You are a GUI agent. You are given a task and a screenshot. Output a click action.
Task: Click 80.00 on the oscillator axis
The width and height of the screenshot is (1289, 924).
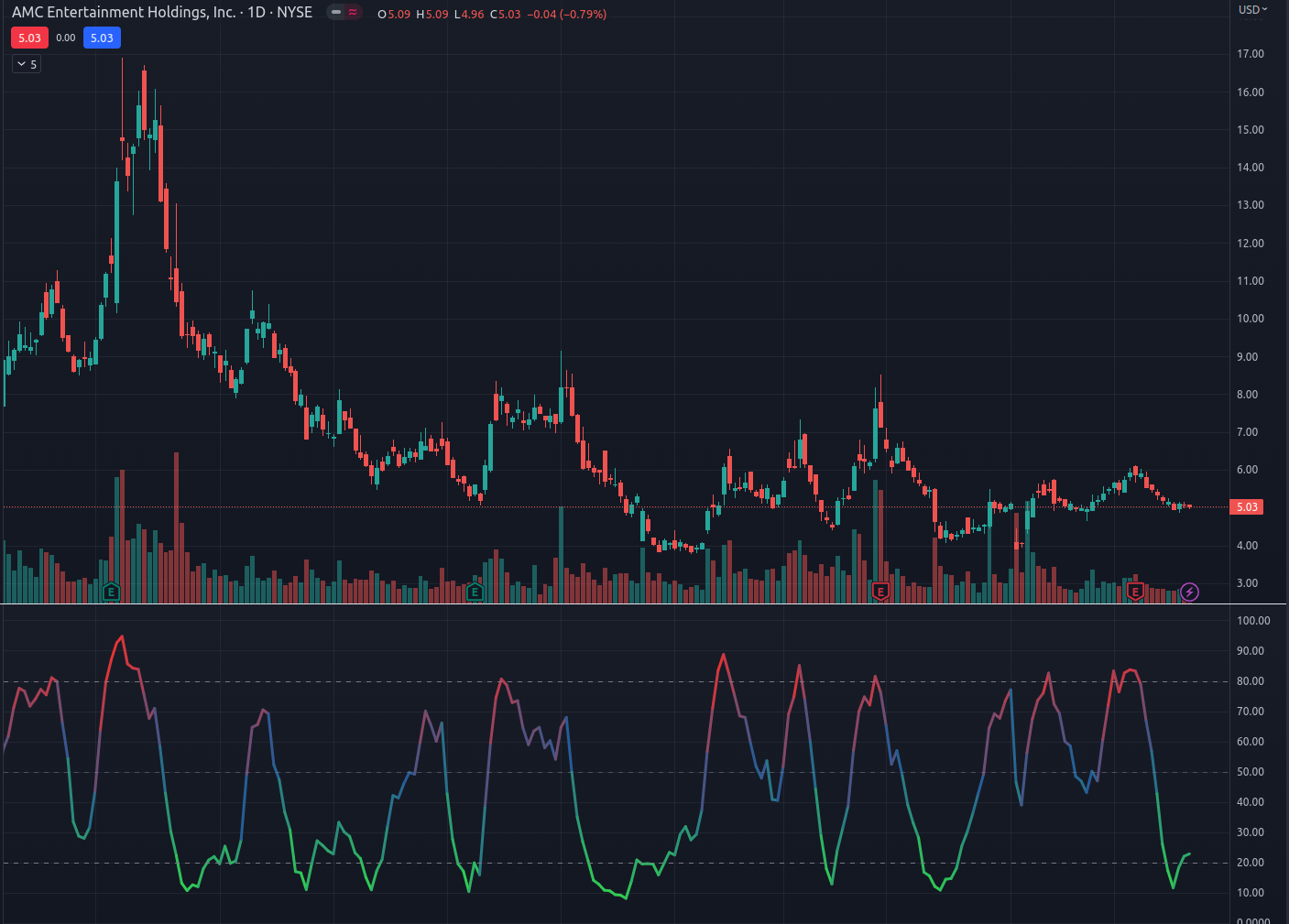1251,681
